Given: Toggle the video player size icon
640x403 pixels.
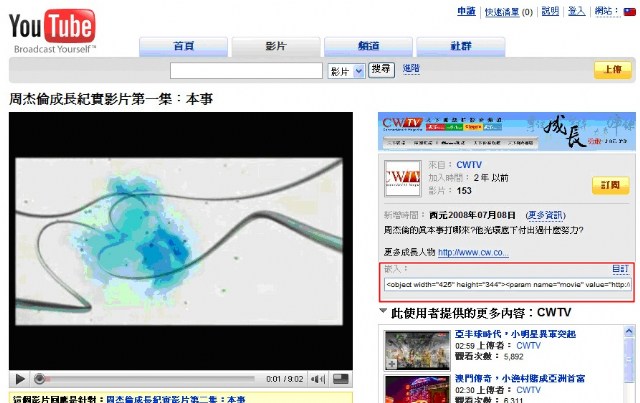Looking at the screenshot, I should pos(340,379).
